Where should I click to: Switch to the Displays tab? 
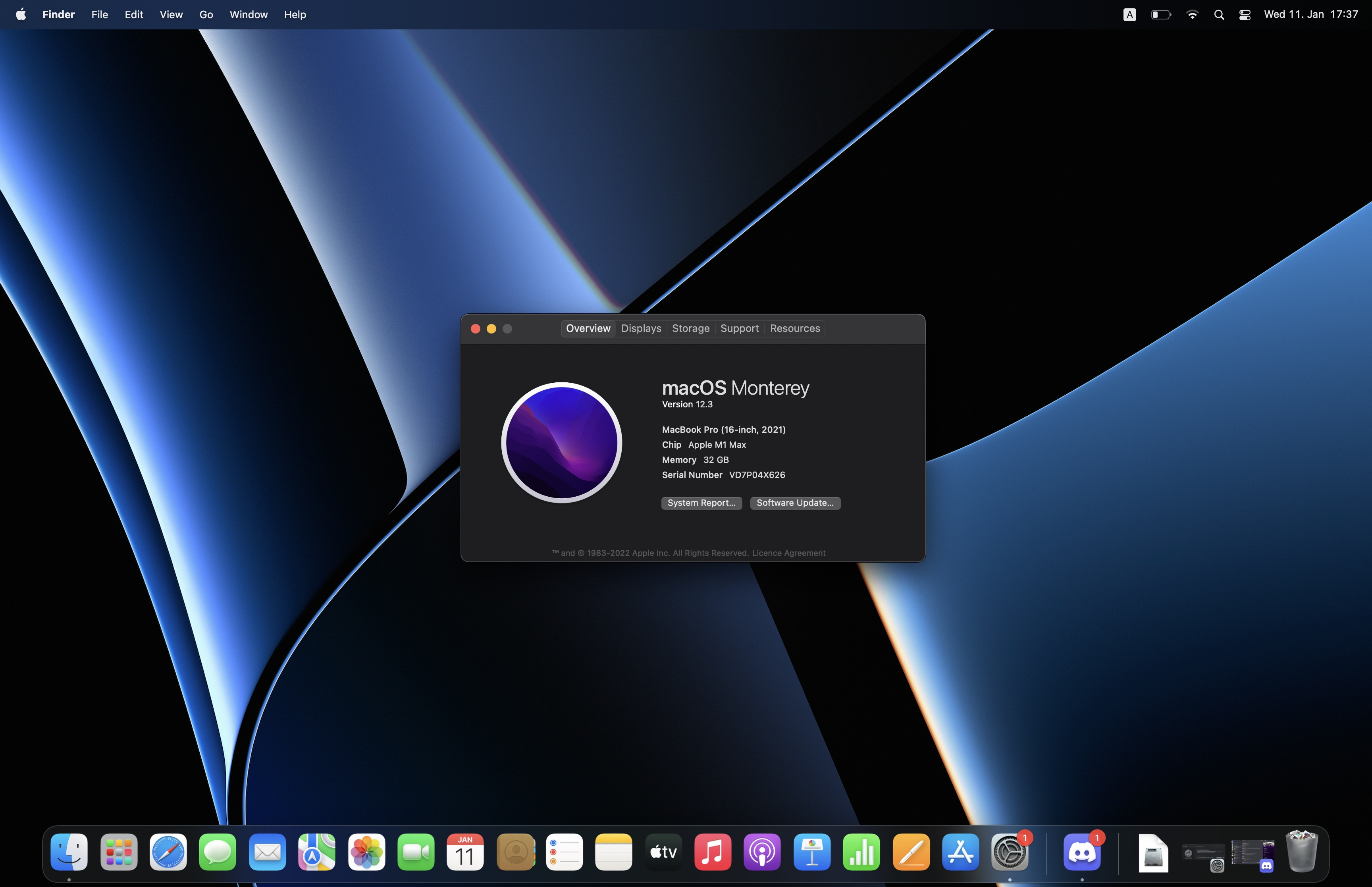pos(641,328)
